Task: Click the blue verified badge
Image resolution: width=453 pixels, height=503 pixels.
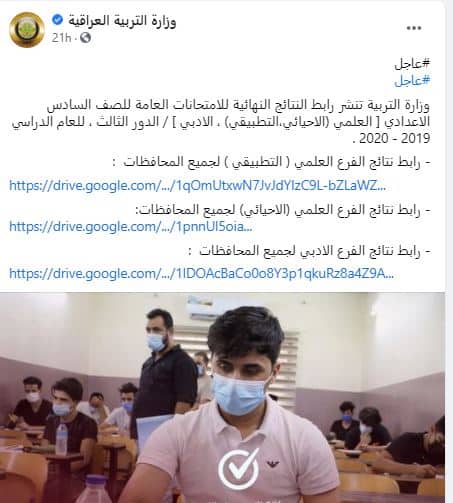Action: pos(58,20)
